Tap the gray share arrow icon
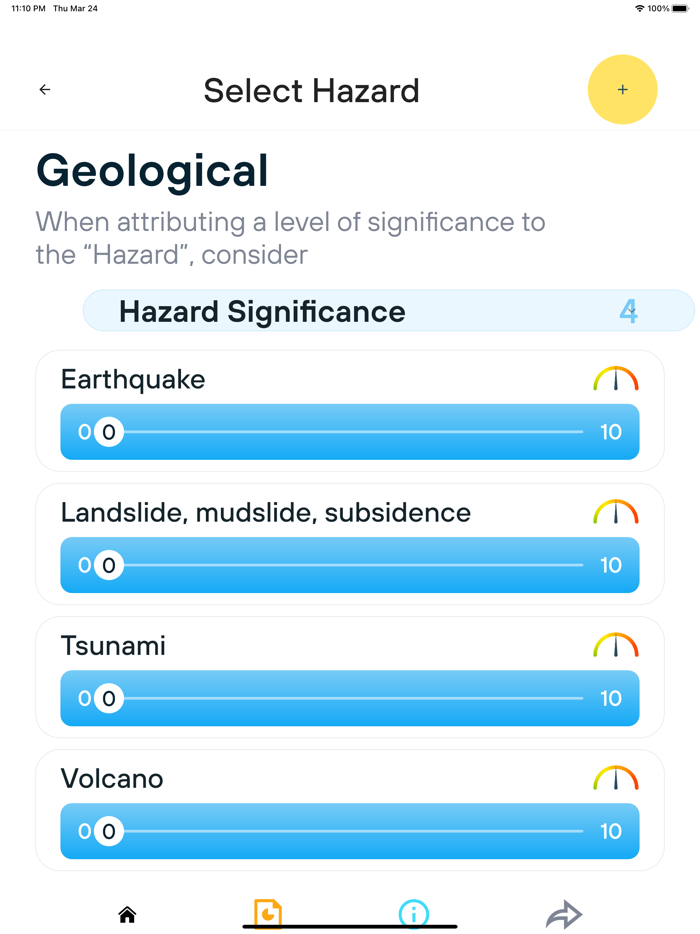 564,914
